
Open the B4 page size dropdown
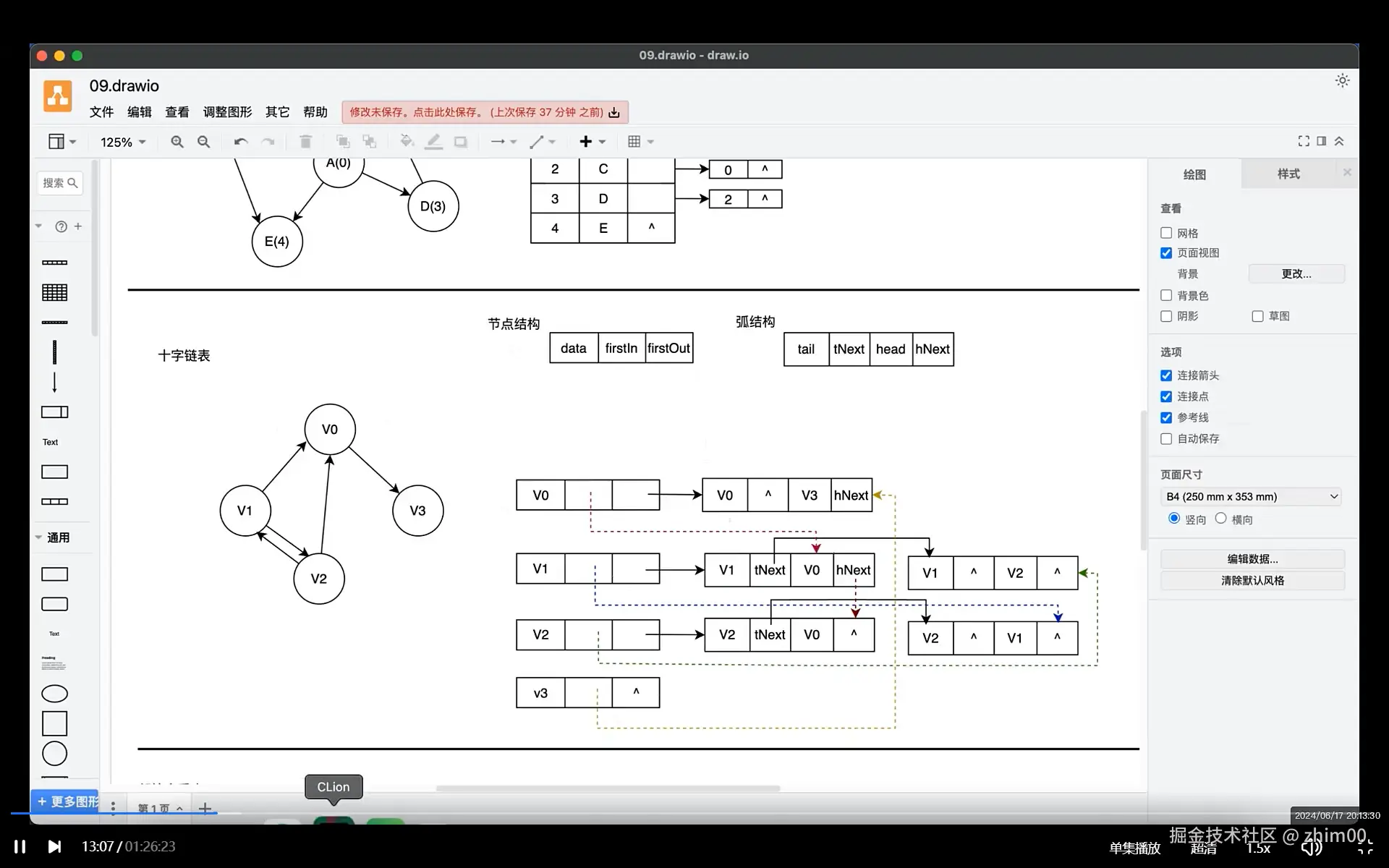click(x=1252, y=496)
